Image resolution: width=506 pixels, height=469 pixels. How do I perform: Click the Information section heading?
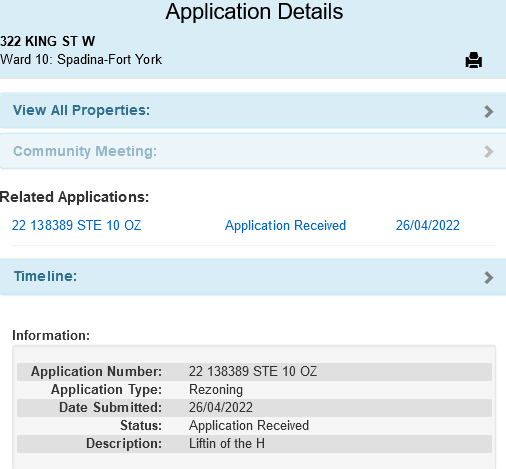(51, 335)
